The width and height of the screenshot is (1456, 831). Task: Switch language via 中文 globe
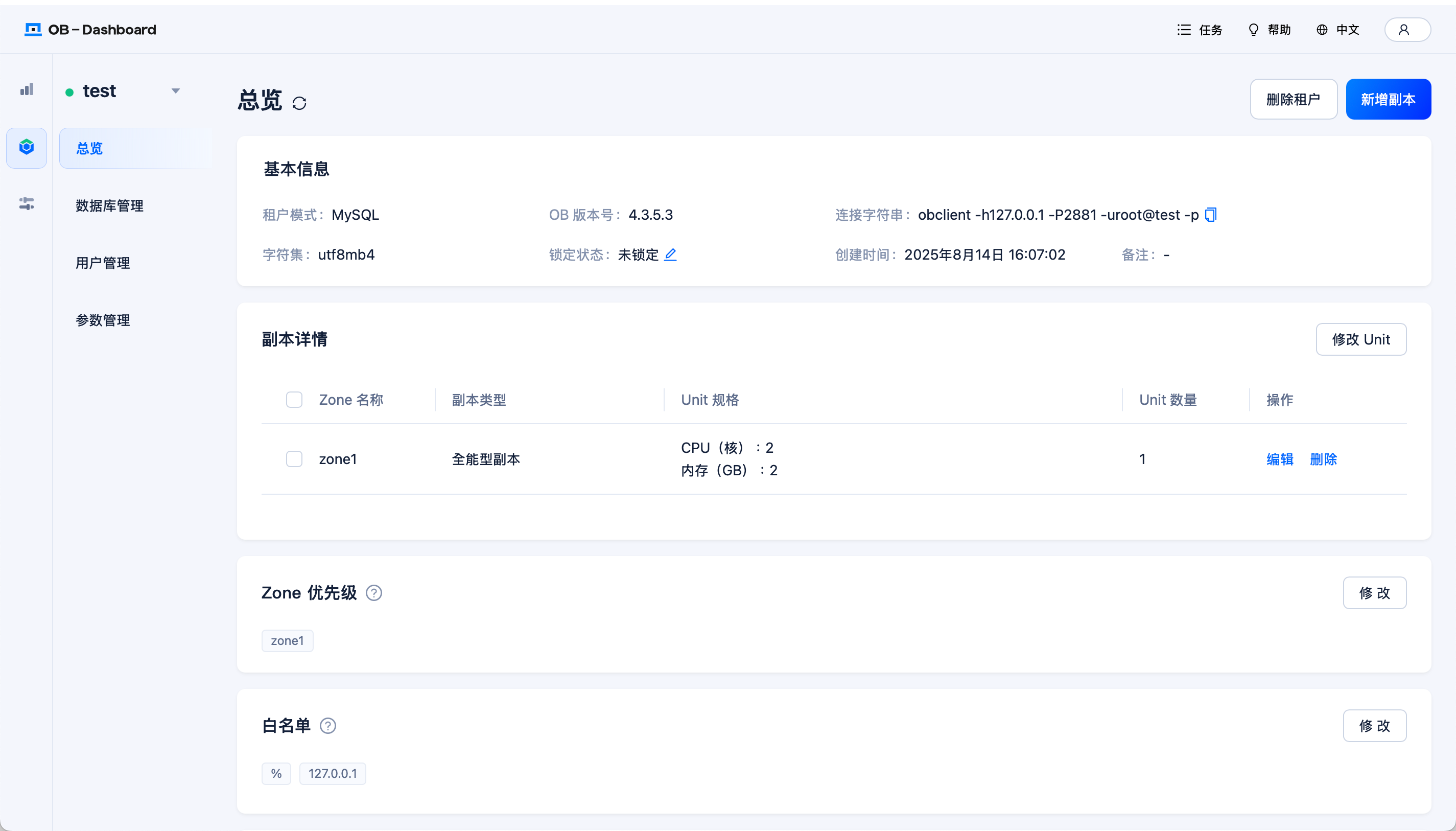pyautogui.click(x=1338, y=30)
